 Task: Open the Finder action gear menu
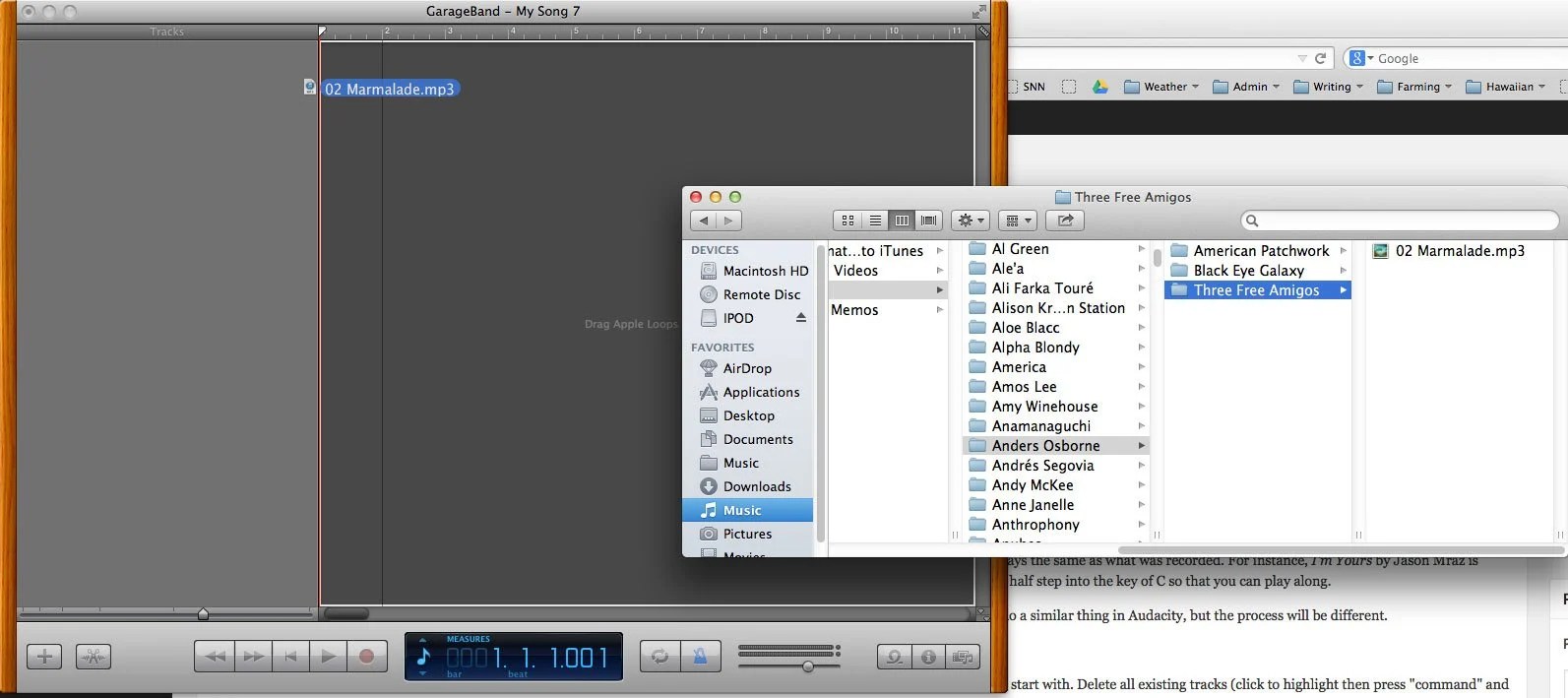[x=971, y=221]
